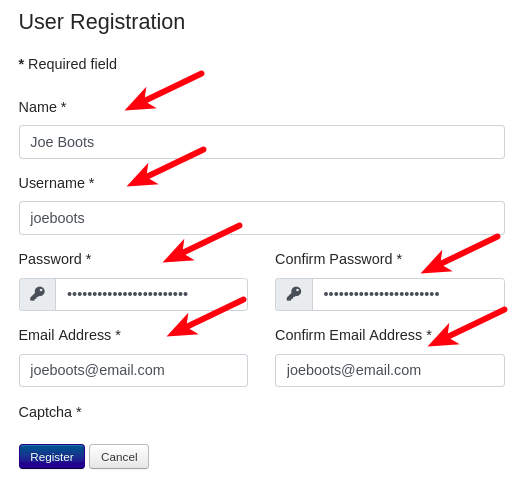Focus the Name field containing Joe Boots
This screenshot has width=523, height=482.
click(262, 142)
